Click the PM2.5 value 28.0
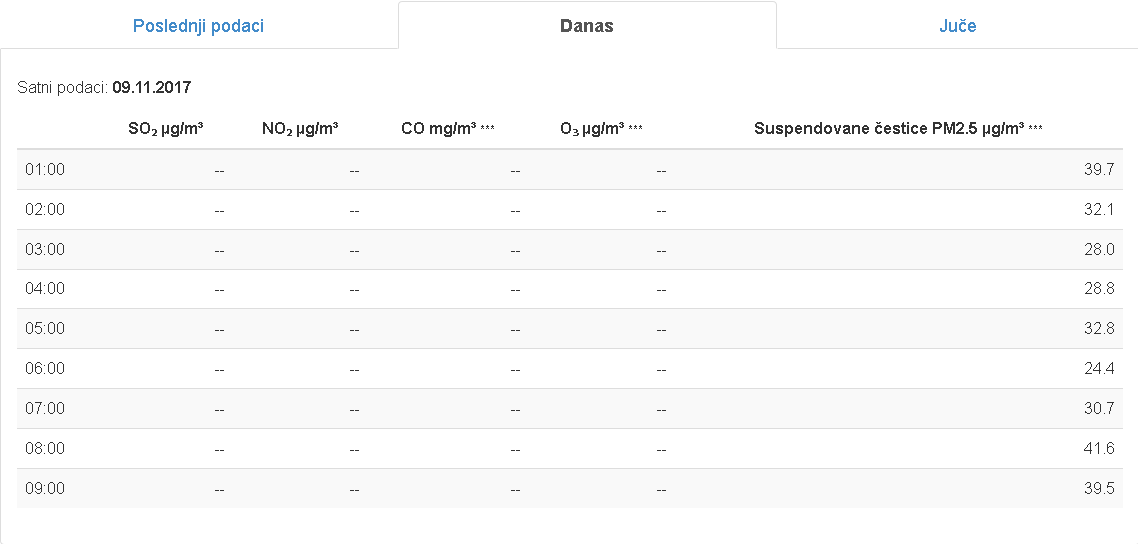 click(1099, 250)
